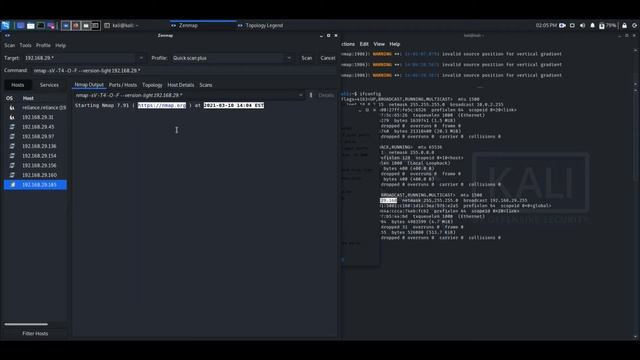Select the Hosts view button
This screenshot has height=360, width=640.
point(18,85)
